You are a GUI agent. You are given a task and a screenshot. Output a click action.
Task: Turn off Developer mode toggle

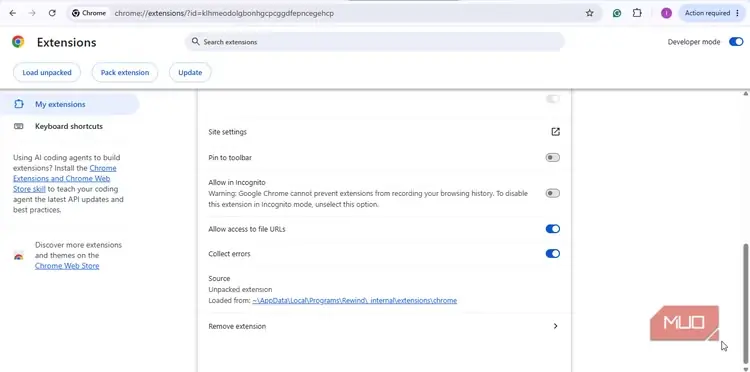736,42
